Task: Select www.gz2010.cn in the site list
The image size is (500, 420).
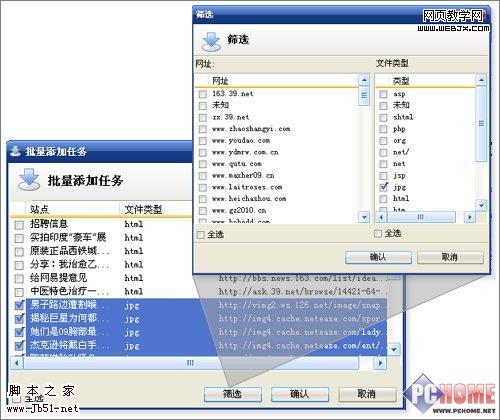Action: (x=239, y=210)
